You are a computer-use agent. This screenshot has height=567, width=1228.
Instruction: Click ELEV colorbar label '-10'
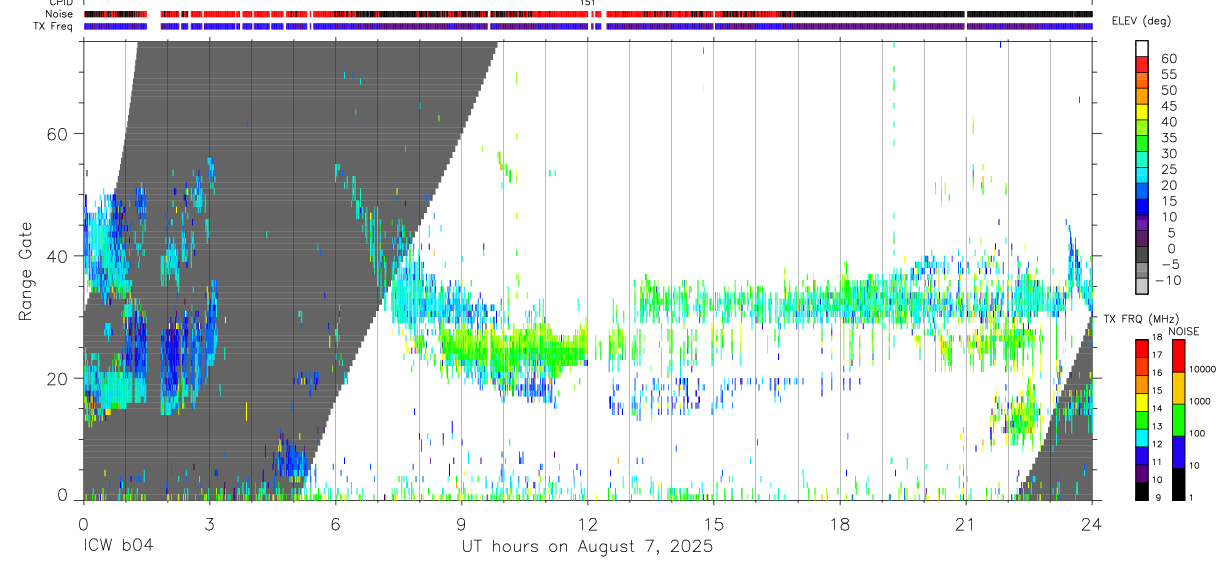click(1170, 281)
